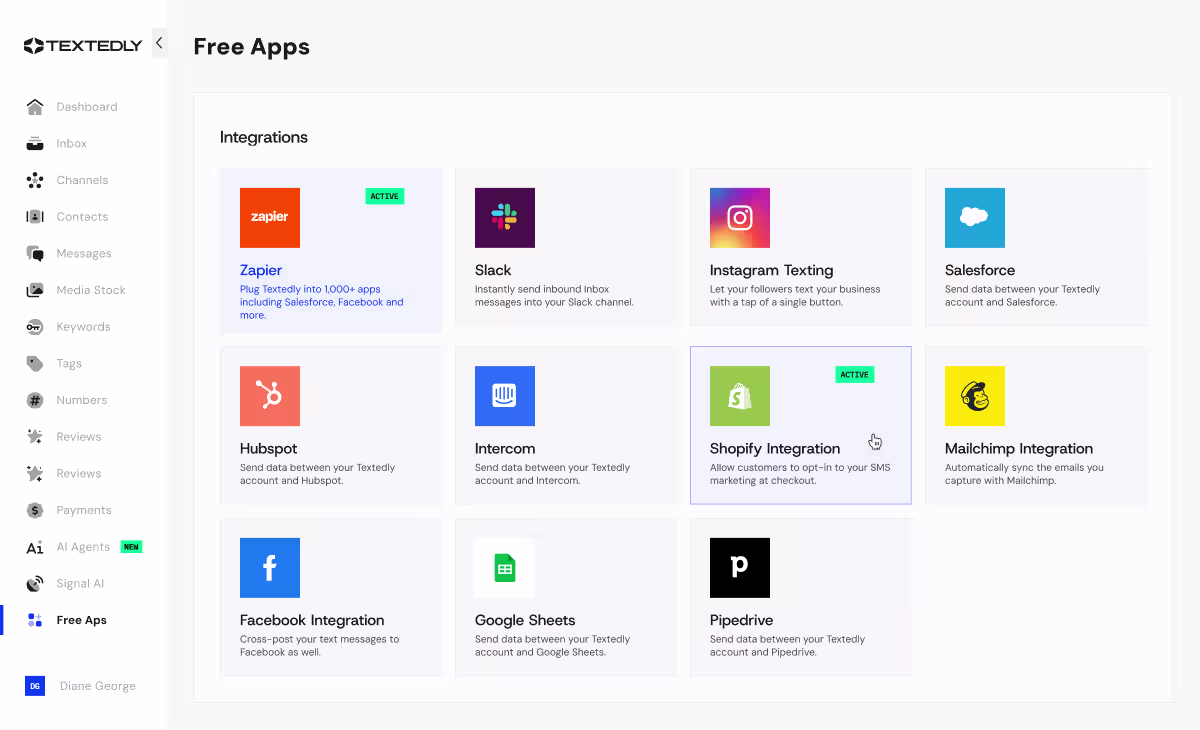Click the Payments dollar icon
Image resolution: width=1200 pixels, height=730 pixels.
(x=35, y=510)
